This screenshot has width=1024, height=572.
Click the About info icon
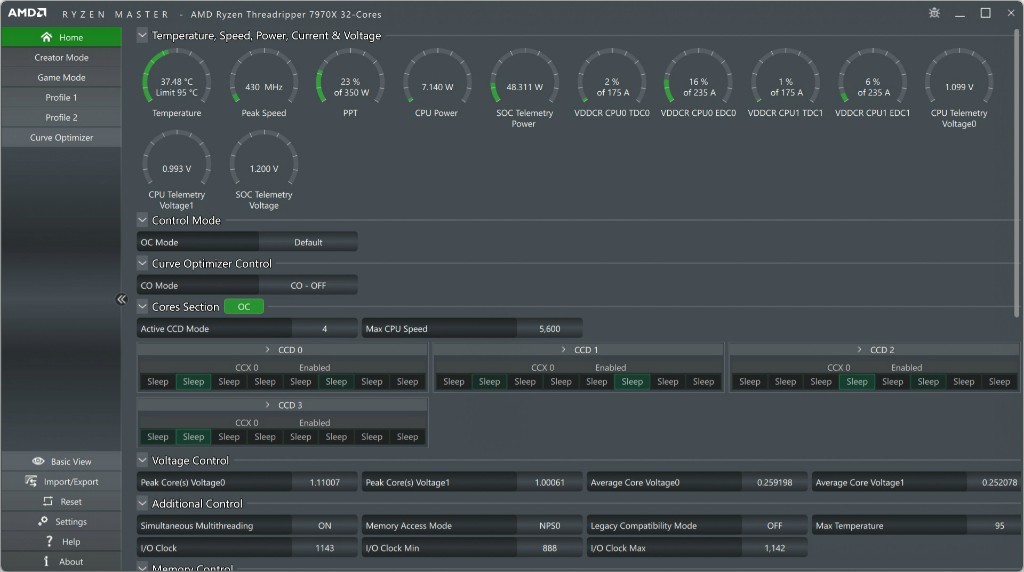[x=46, y=561]
